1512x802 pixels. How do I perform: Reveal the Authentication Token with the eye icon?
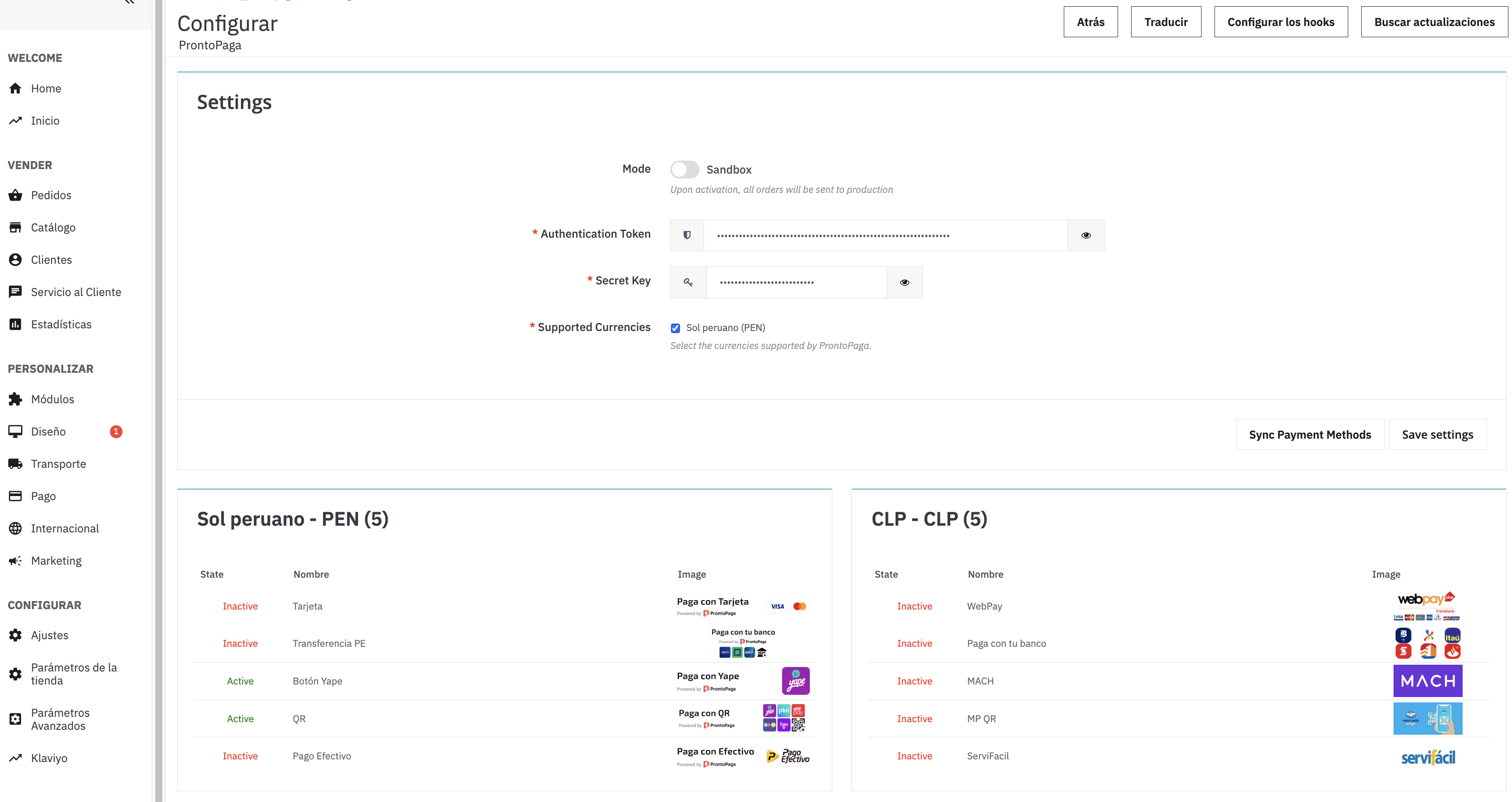[1086, 235]
